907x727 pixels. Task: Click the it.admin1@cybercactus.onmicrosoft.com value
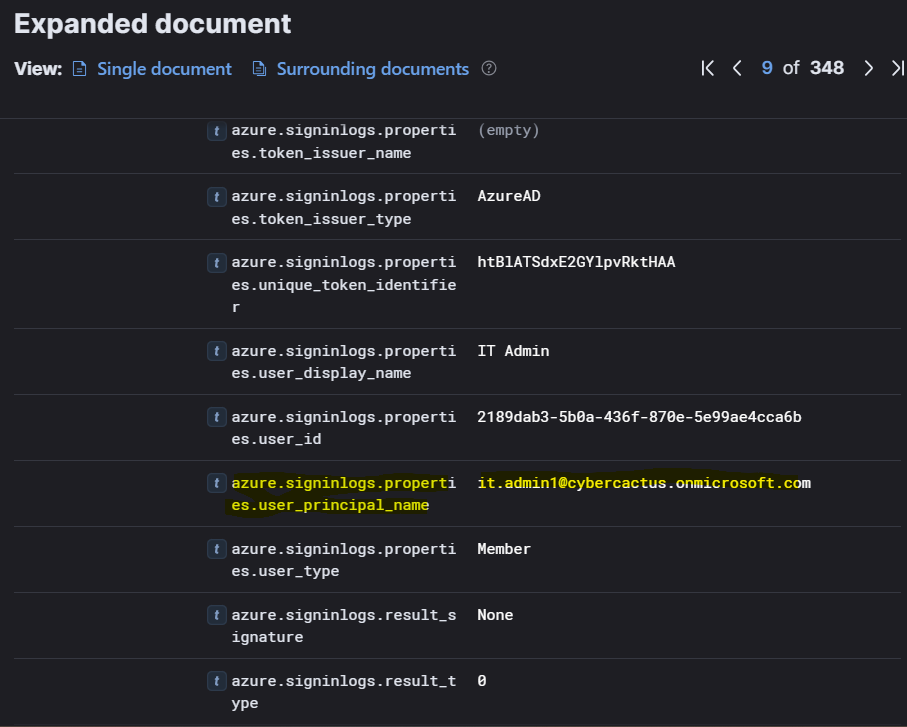[x=643, y=483]
